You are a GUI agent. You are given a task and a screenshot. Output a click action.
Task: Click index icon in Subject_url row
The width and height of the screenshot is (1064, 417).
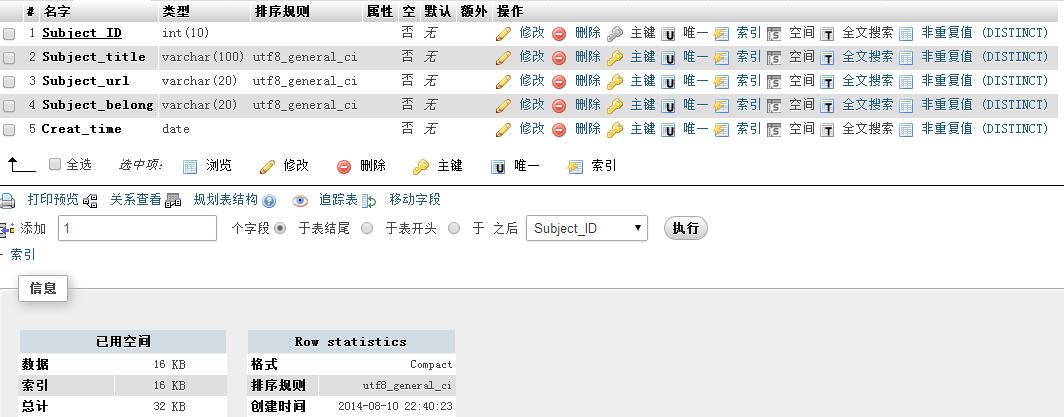click(721, 82)
